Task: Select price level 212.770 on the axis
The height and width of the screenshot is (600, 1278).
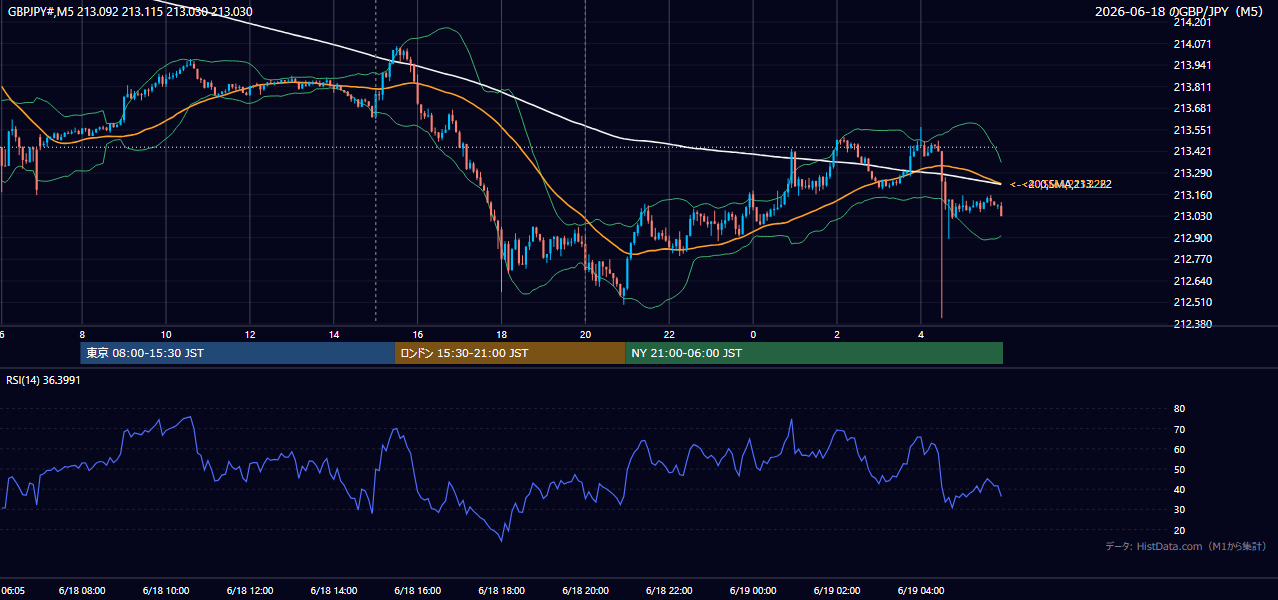Action: click(x=1192, y=259)
